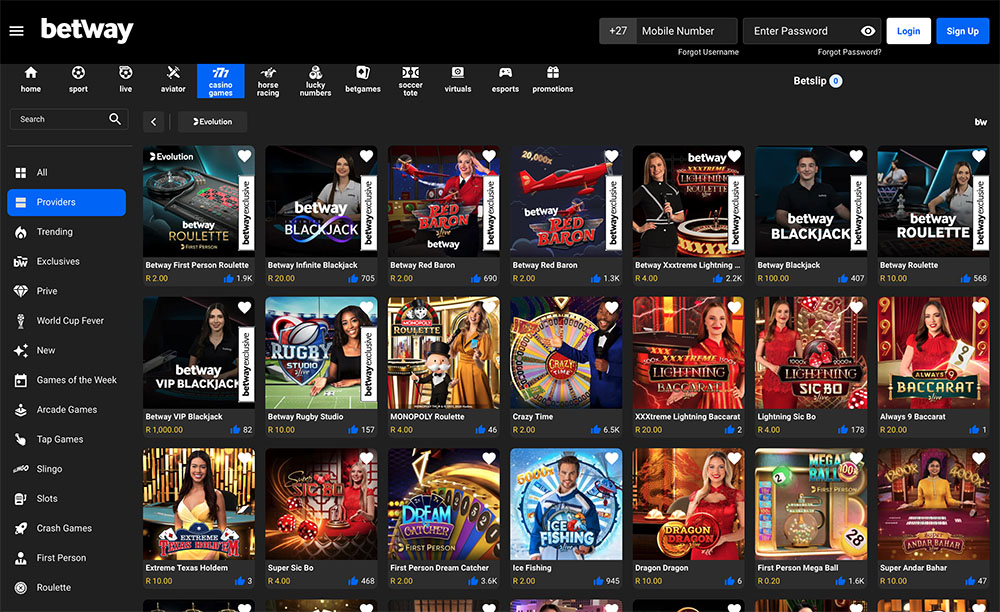Open Crash Games category

click(x=66, y=528)
